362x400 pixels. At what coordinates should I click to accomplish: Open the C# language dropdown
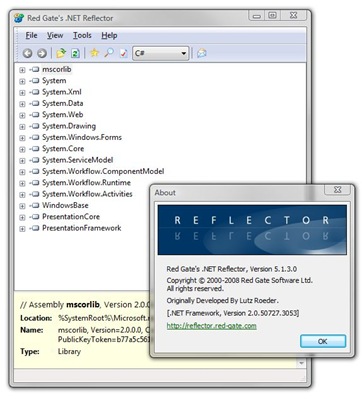(161, 53)
